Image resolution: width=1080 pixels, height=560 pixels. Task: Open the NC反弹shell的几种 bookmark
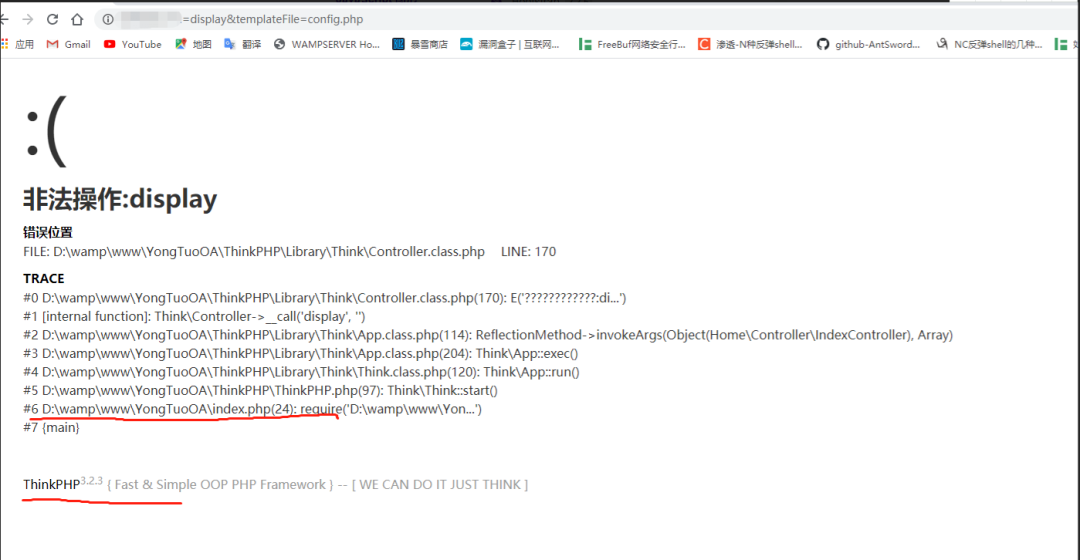(988, 44)
